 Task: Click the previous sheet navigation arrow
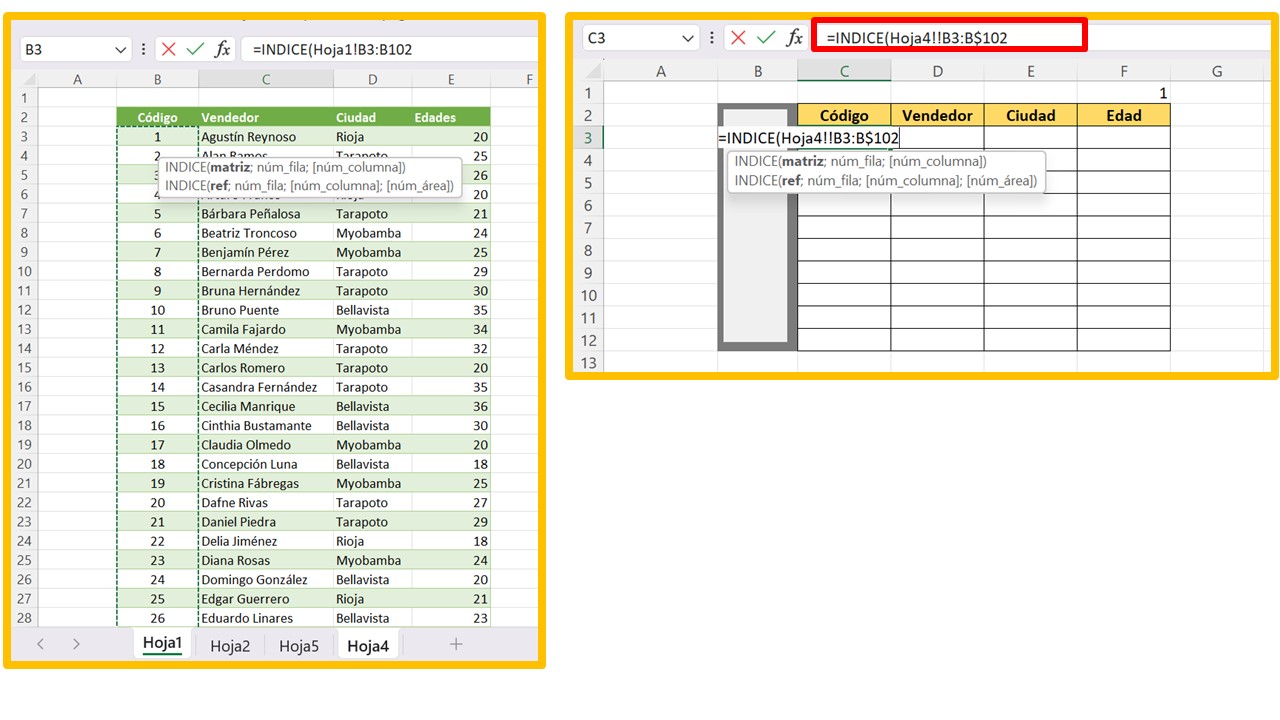40,645
